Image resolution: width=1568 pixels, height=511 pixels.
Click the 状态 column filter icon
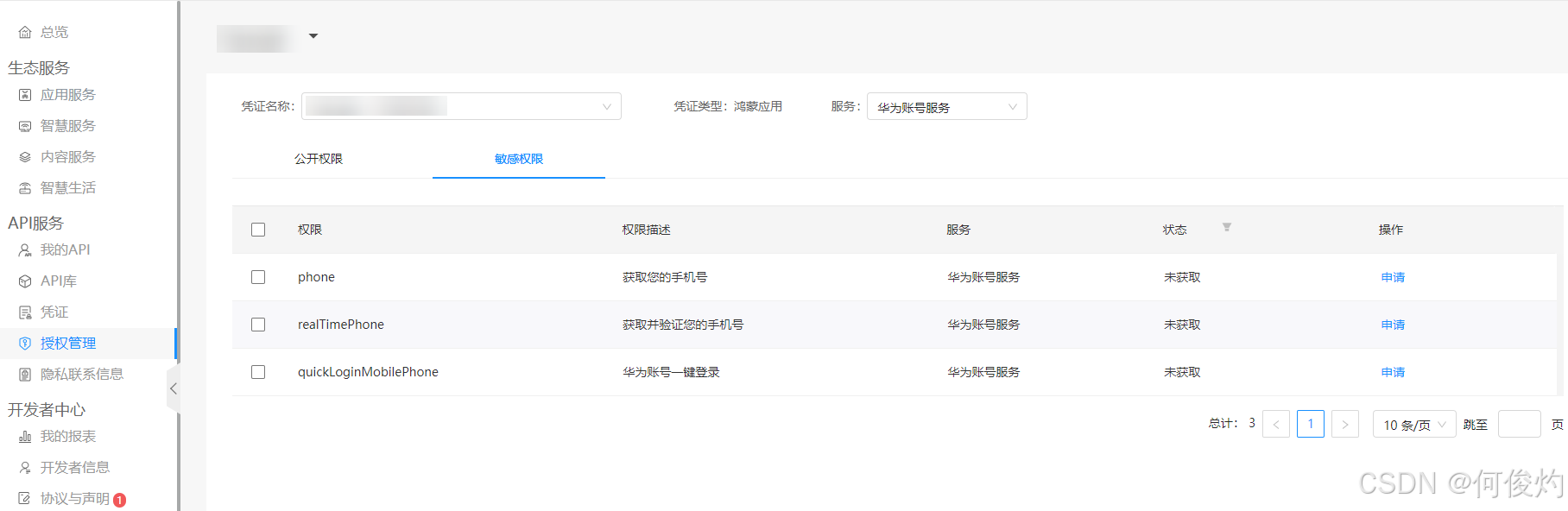(1227, 227)
